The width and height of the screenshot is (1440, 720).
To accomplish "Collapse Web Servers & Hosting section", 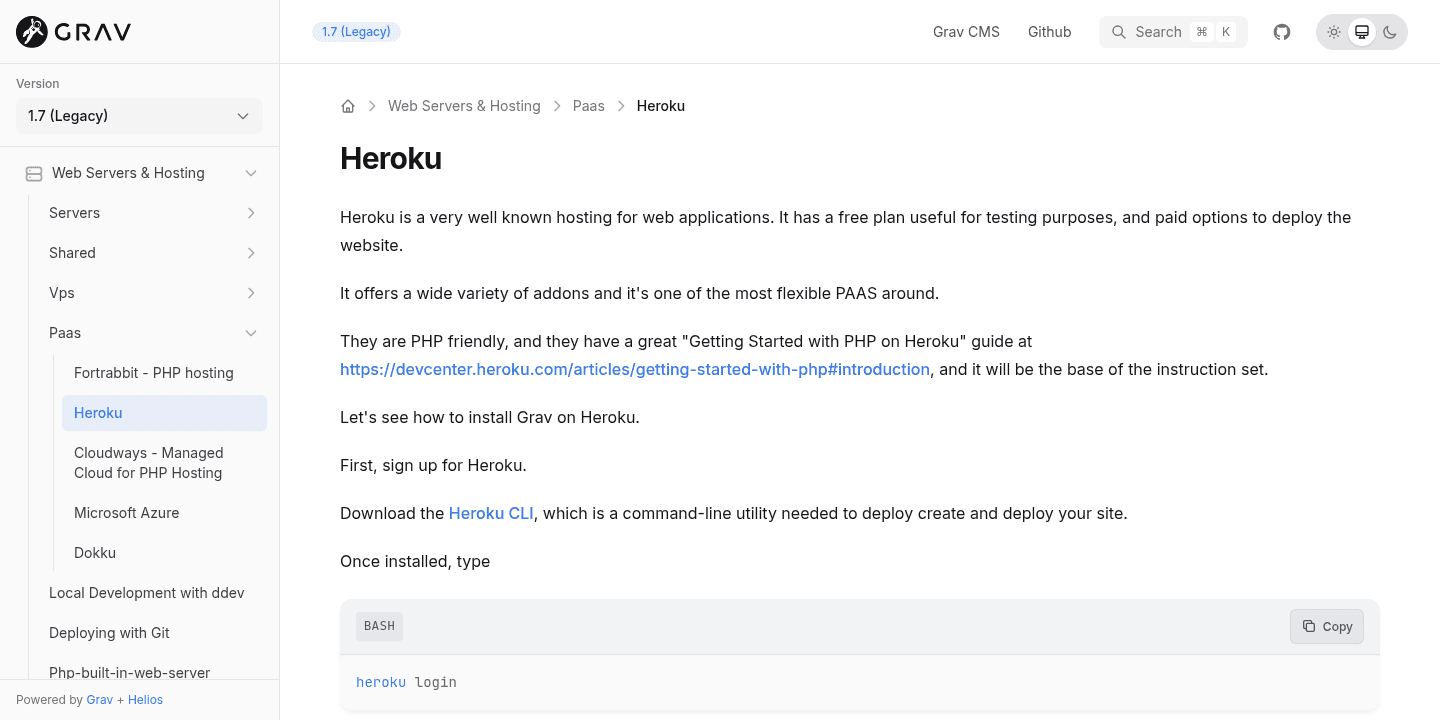I will [251, 173].
